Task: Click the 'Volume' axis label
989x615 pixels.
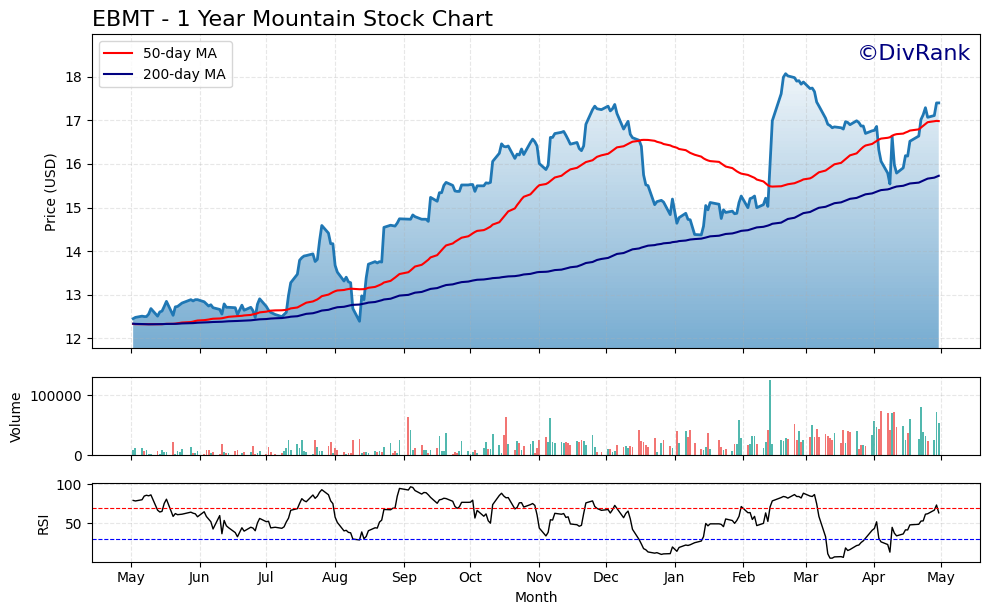Action: (x=16, y=417)
